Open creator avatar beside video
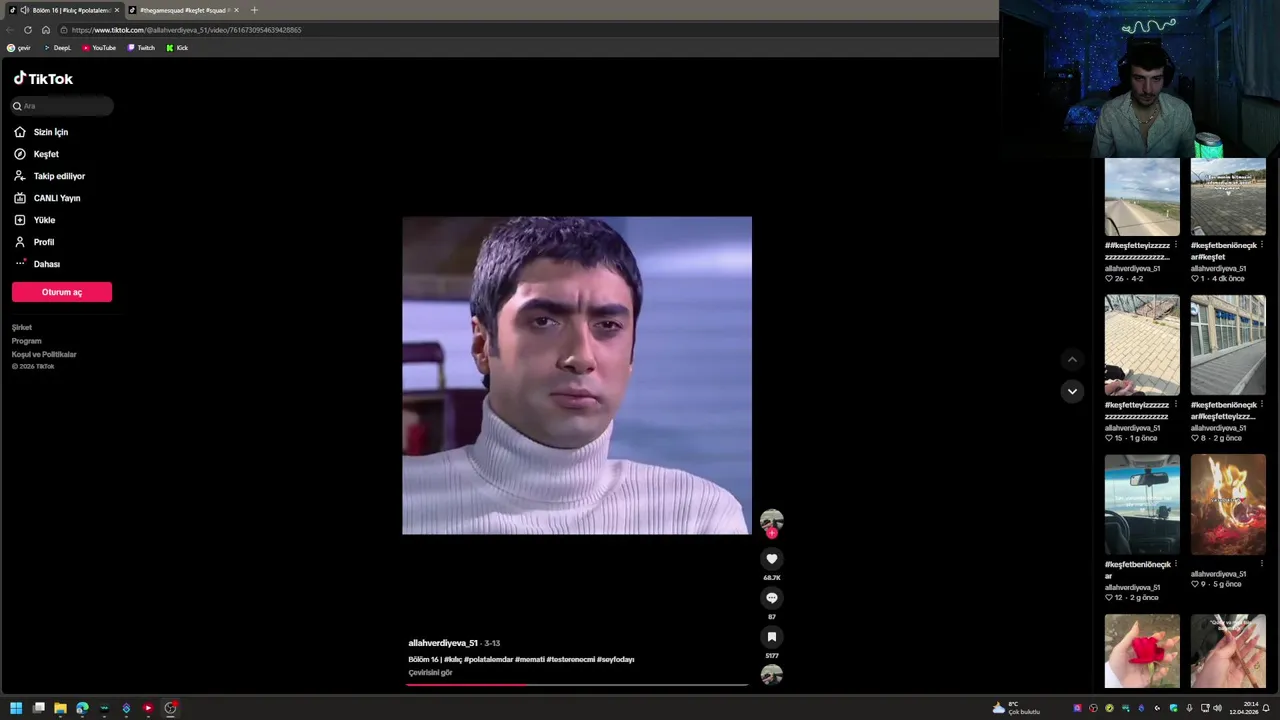Image resolution: width=1280 pixels, height=720 pixels. tap(771, 519)
